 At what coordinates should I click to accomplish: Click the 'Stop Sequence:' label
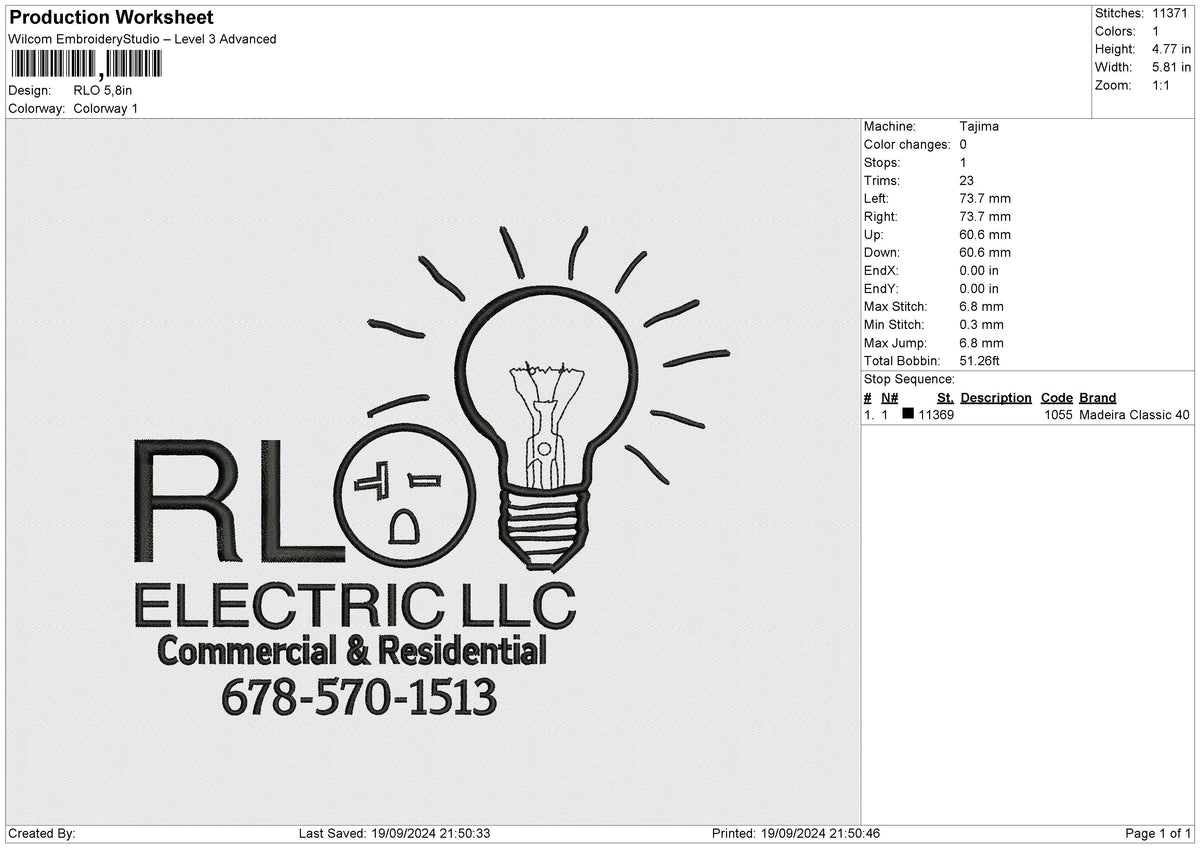point(909,379)
